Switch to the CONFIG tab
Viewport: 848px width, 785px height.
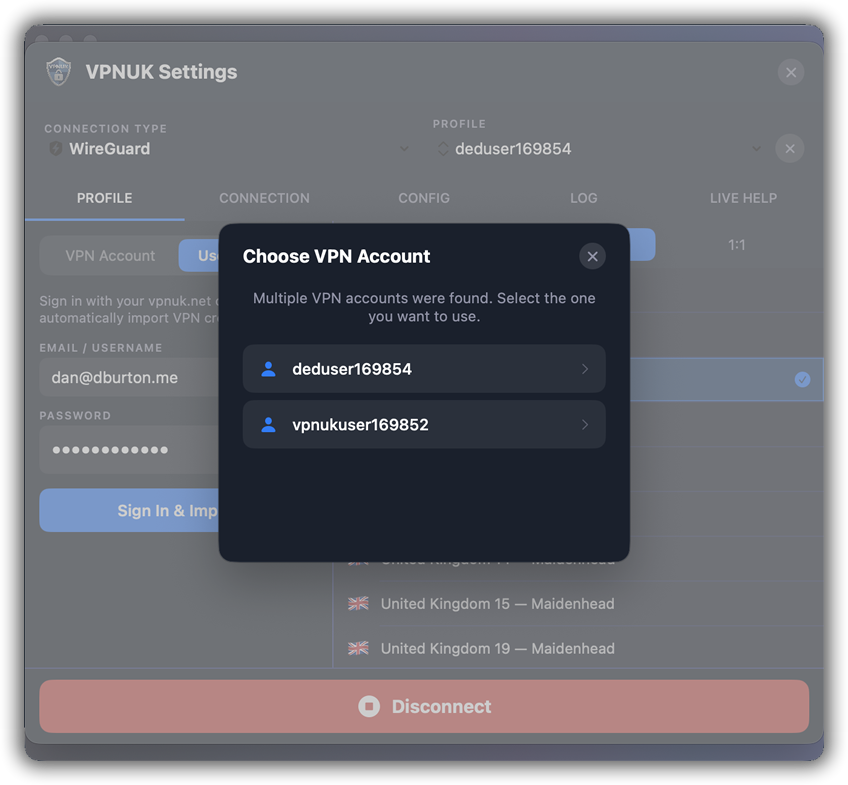pyautogui.click(x=424, y=198)
